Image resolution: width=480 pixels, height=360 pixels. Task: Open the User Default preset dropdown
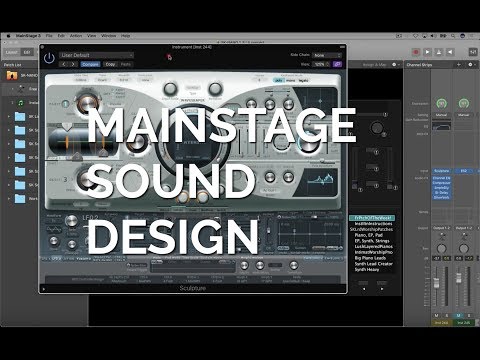pos(97,55)
